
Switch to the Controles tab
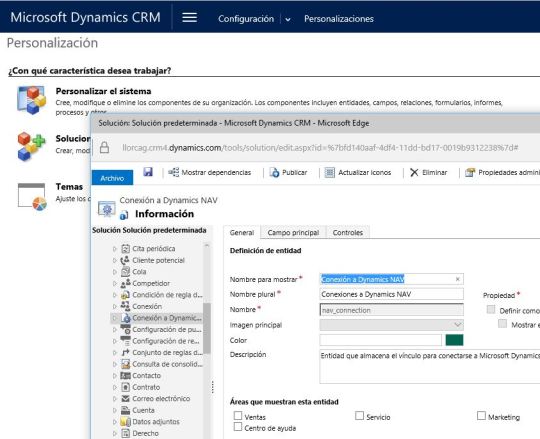(347, 232)
